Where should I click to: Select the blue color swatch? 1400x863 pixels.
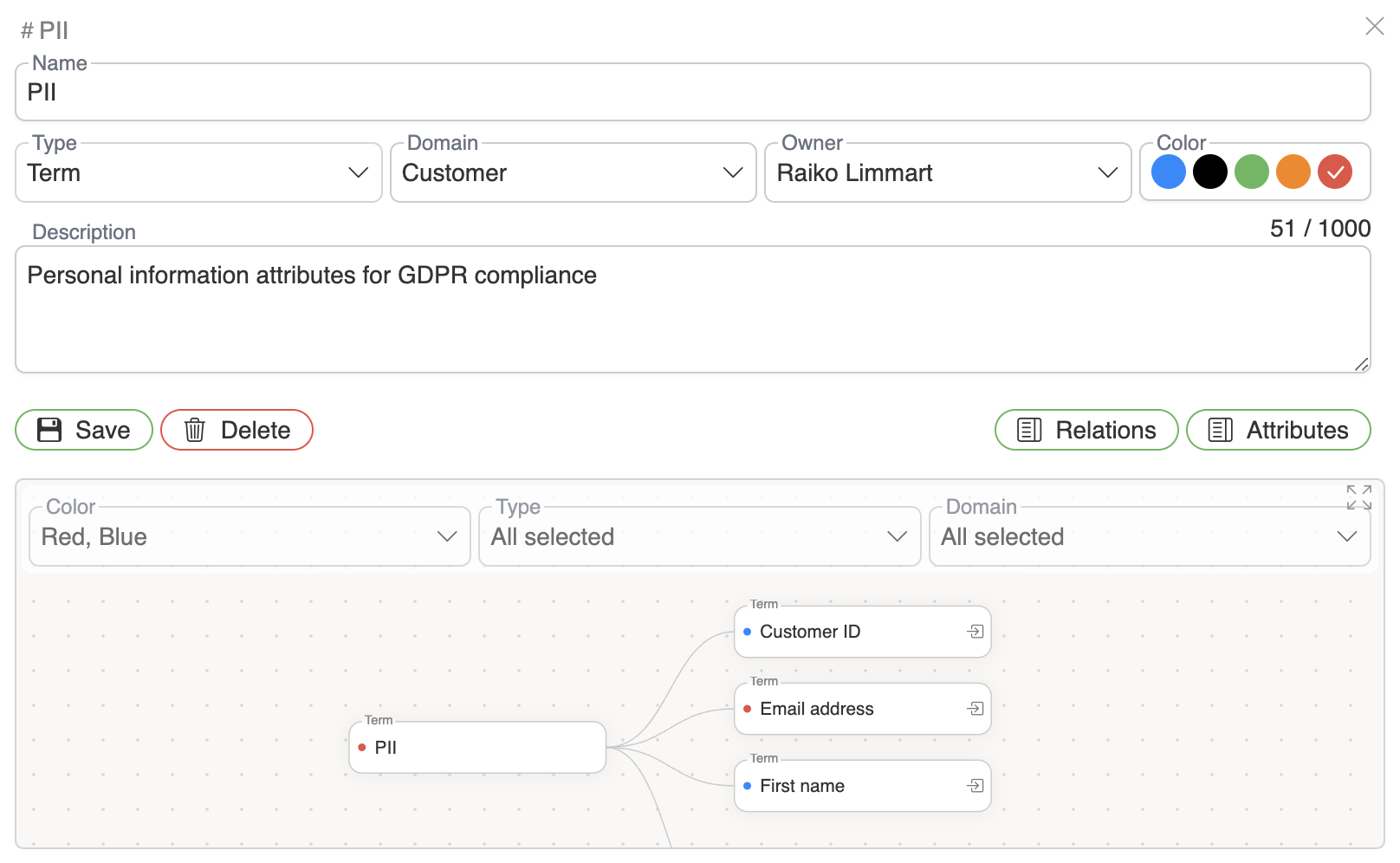tap(1168, 172)
